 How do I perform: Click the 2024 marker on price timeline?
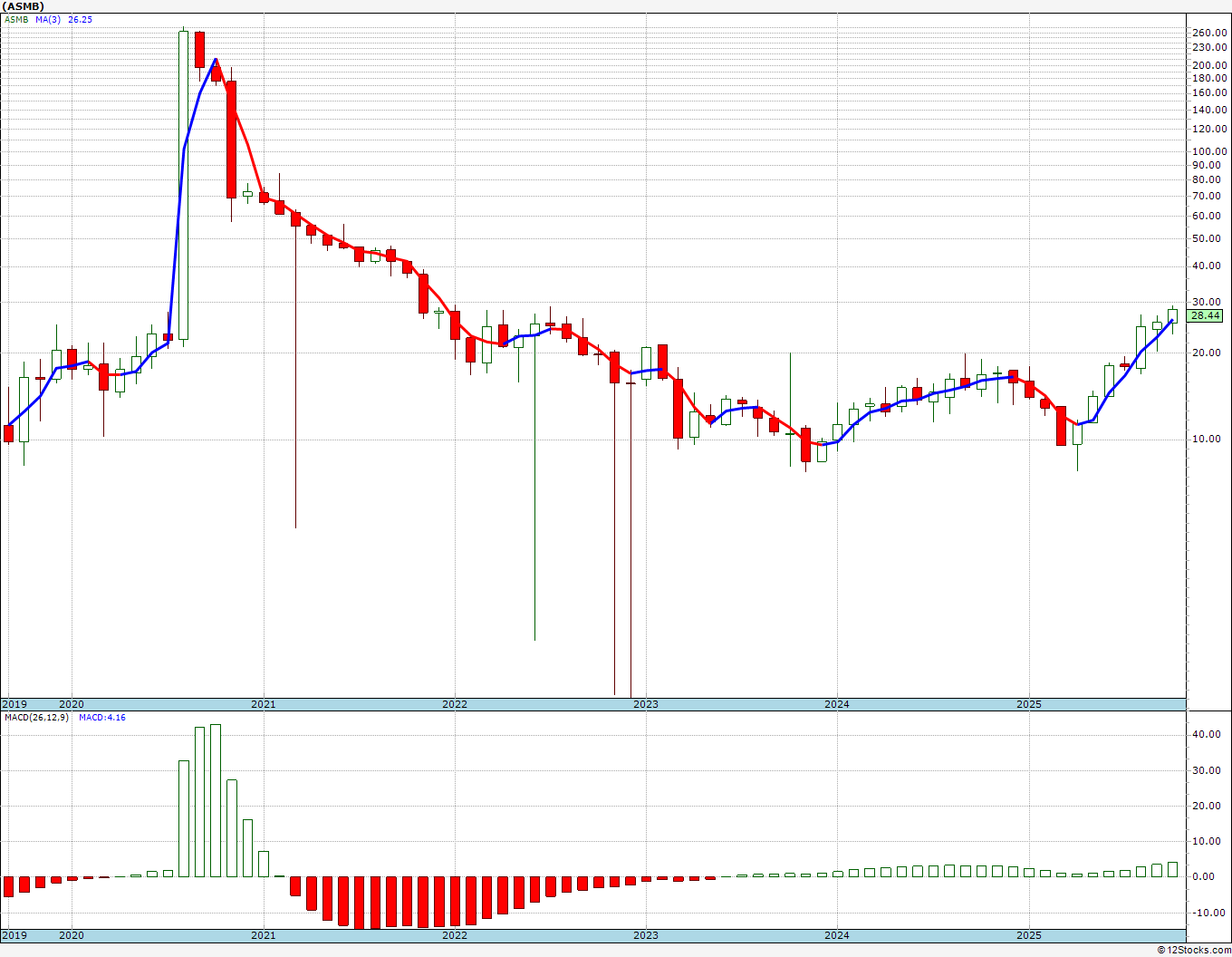coord(836,704)
